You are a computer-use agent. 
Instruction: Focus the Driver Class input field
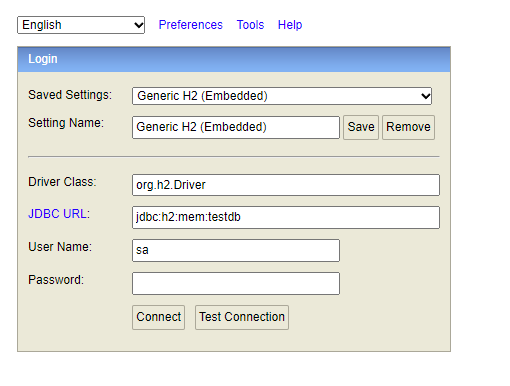tap(286, 185)
